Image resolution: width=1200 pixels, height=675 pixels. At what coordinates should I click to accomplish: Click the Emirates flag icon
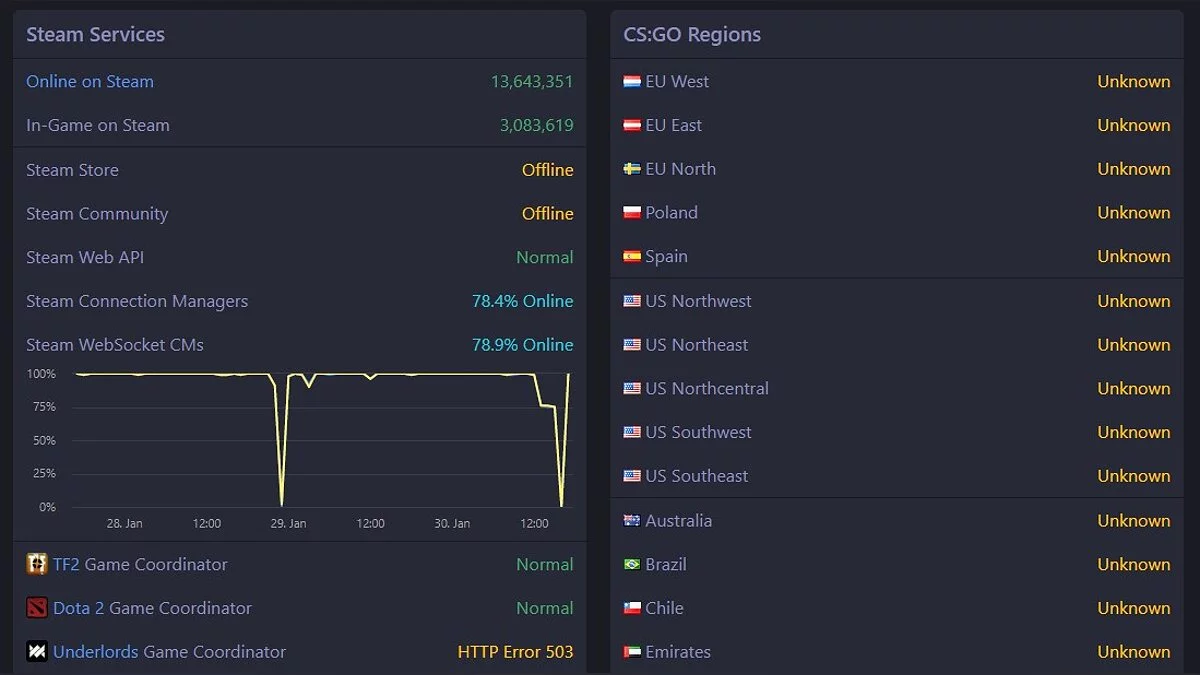coord(632,652)
